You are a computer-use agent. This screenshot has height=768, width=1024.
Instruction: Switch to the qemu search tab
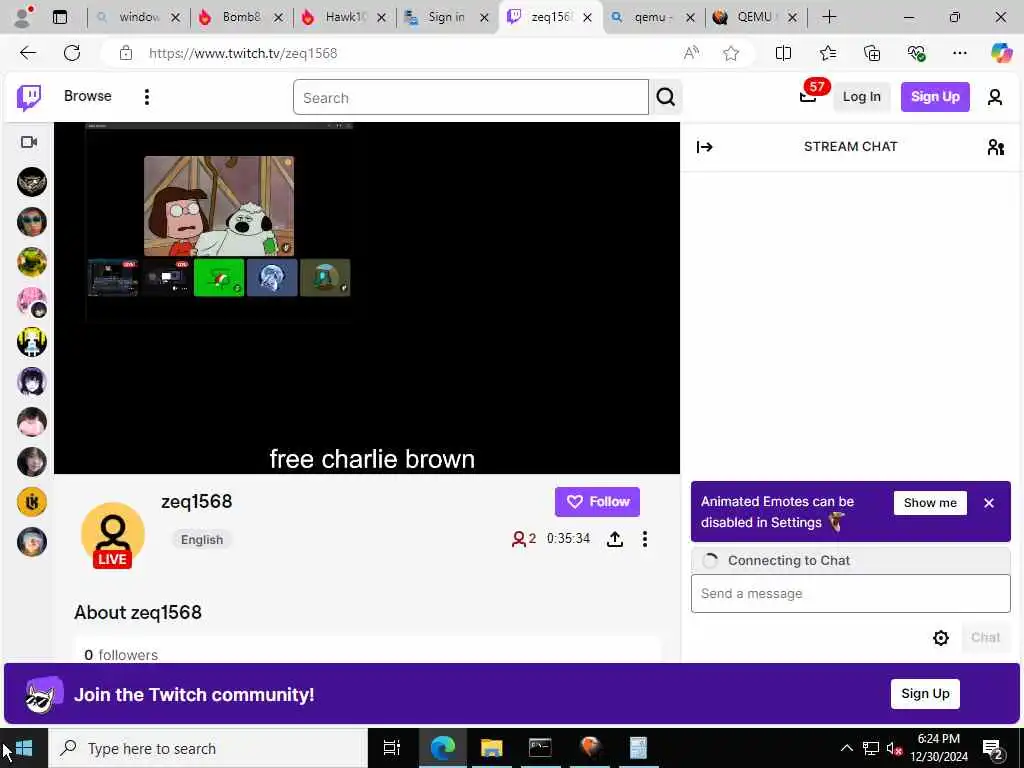tap(653, 18)
